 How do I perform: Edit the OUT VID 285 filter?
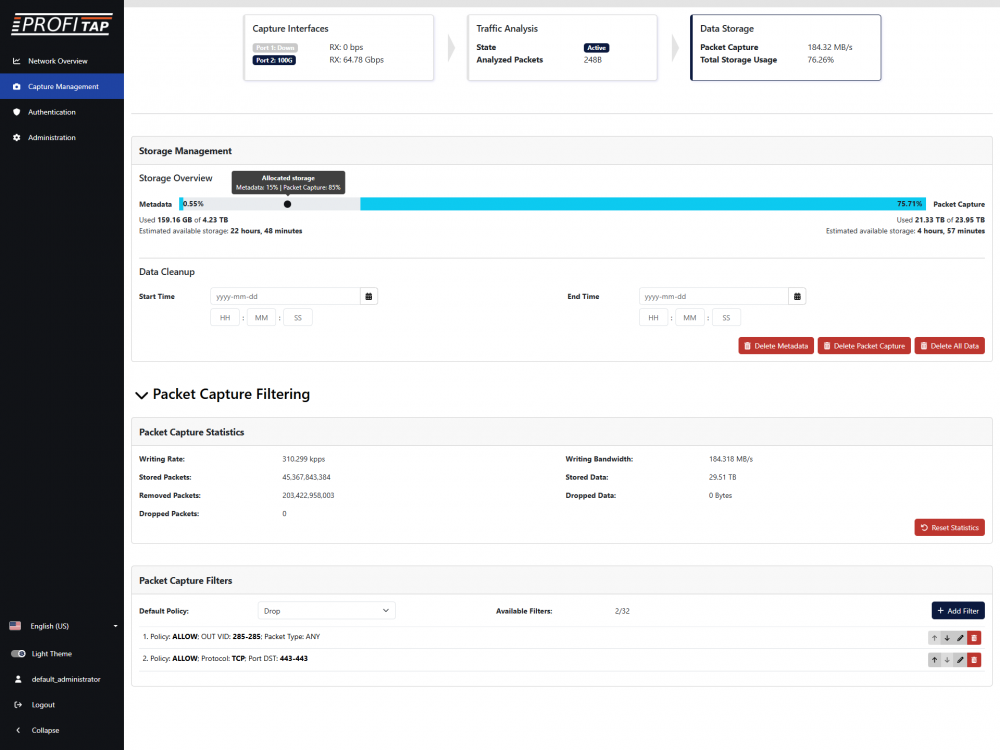[x=960, y=637]
